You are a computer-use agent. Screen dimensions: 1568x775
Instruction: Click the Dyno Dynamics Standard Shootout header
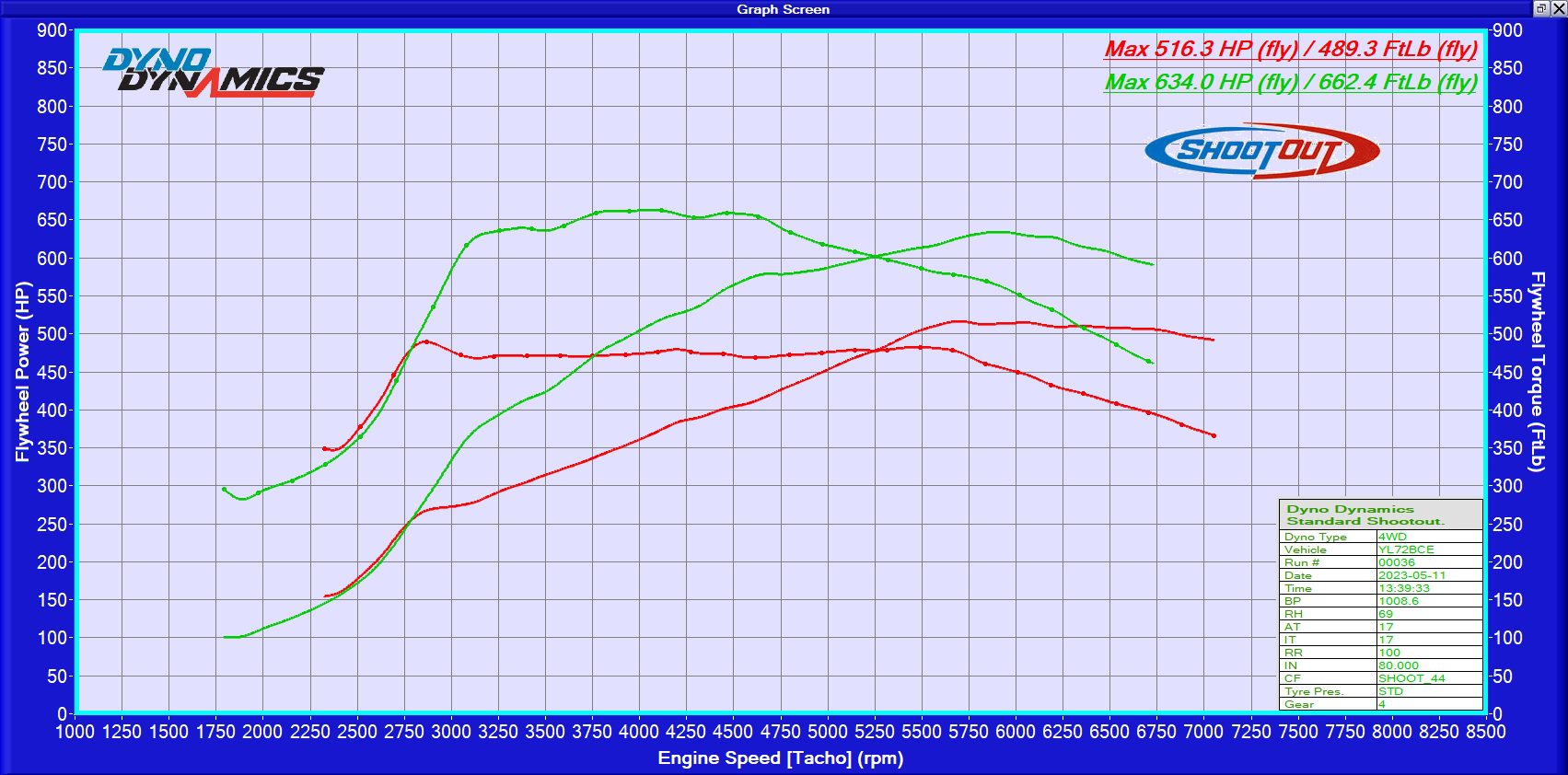[1366, 515]
